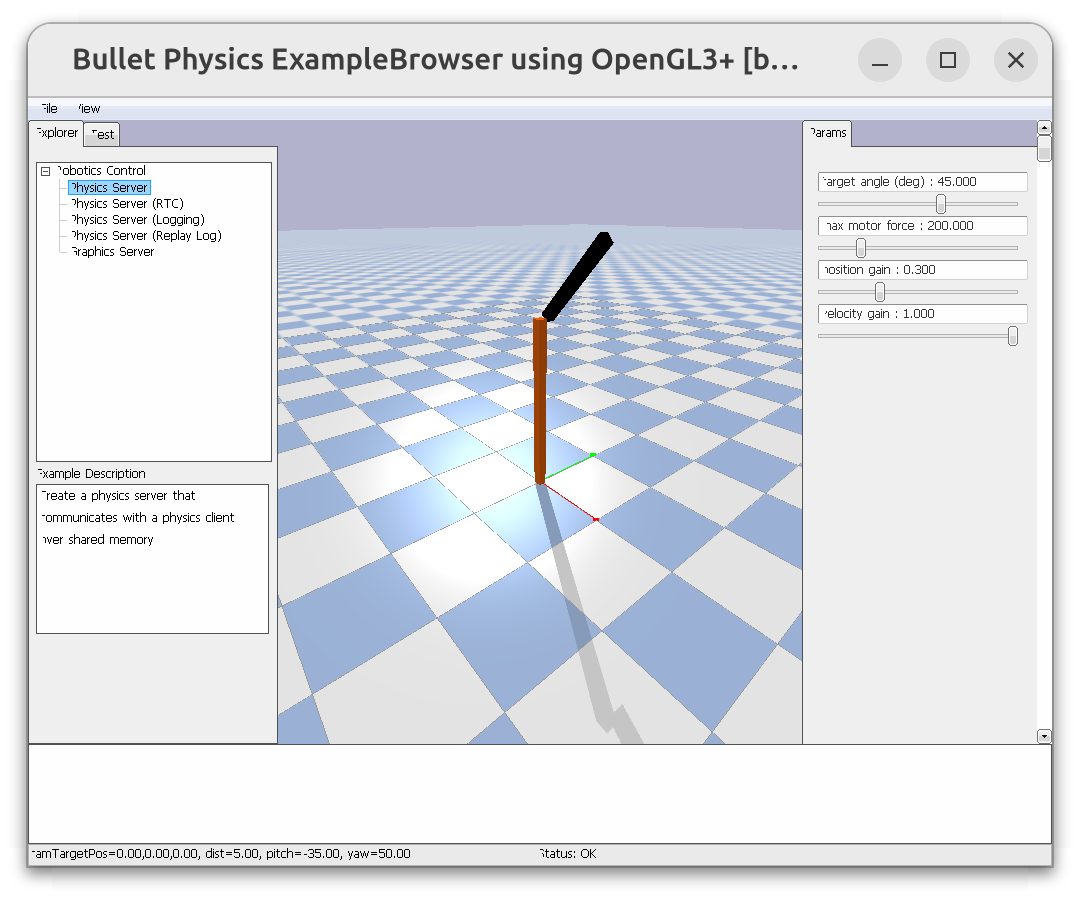This screenshot has width=1080, height=900.
Task: Select Physics Server (RTC) example
Action: tap(127, 204)
